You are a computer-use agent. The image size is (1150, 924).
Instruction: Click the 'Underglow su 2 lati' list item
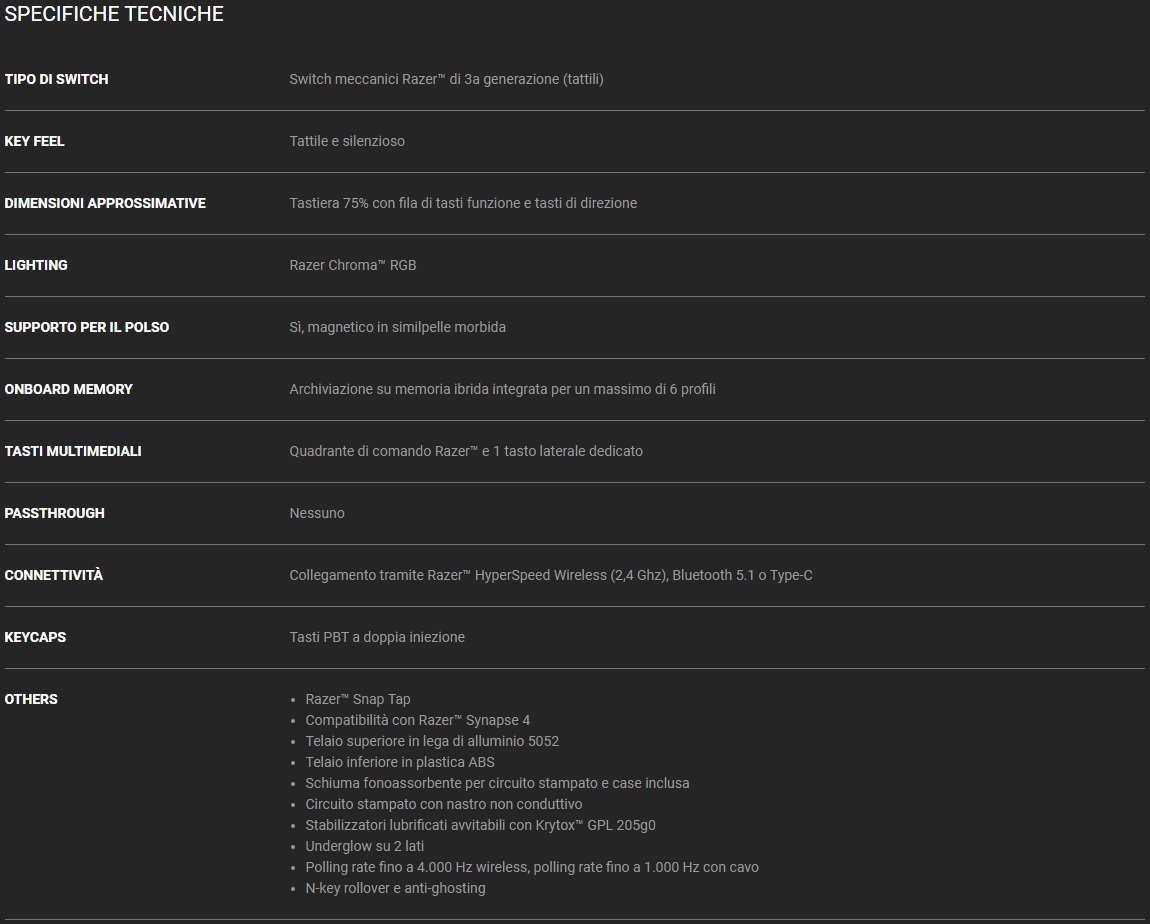coord(365,846)
